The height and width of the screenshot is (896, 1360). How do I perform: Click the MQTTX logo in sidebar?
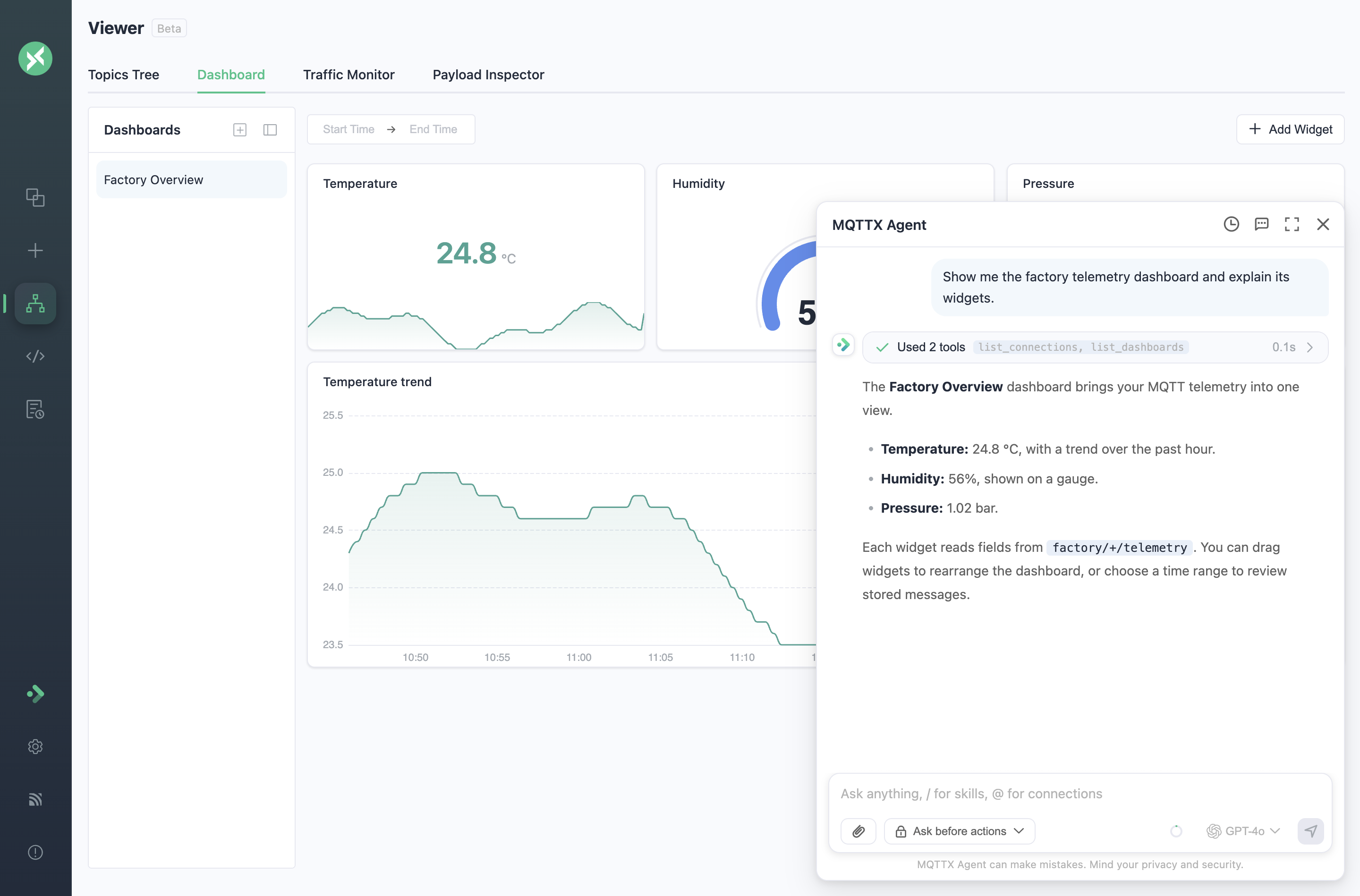(x=35, y=58)
